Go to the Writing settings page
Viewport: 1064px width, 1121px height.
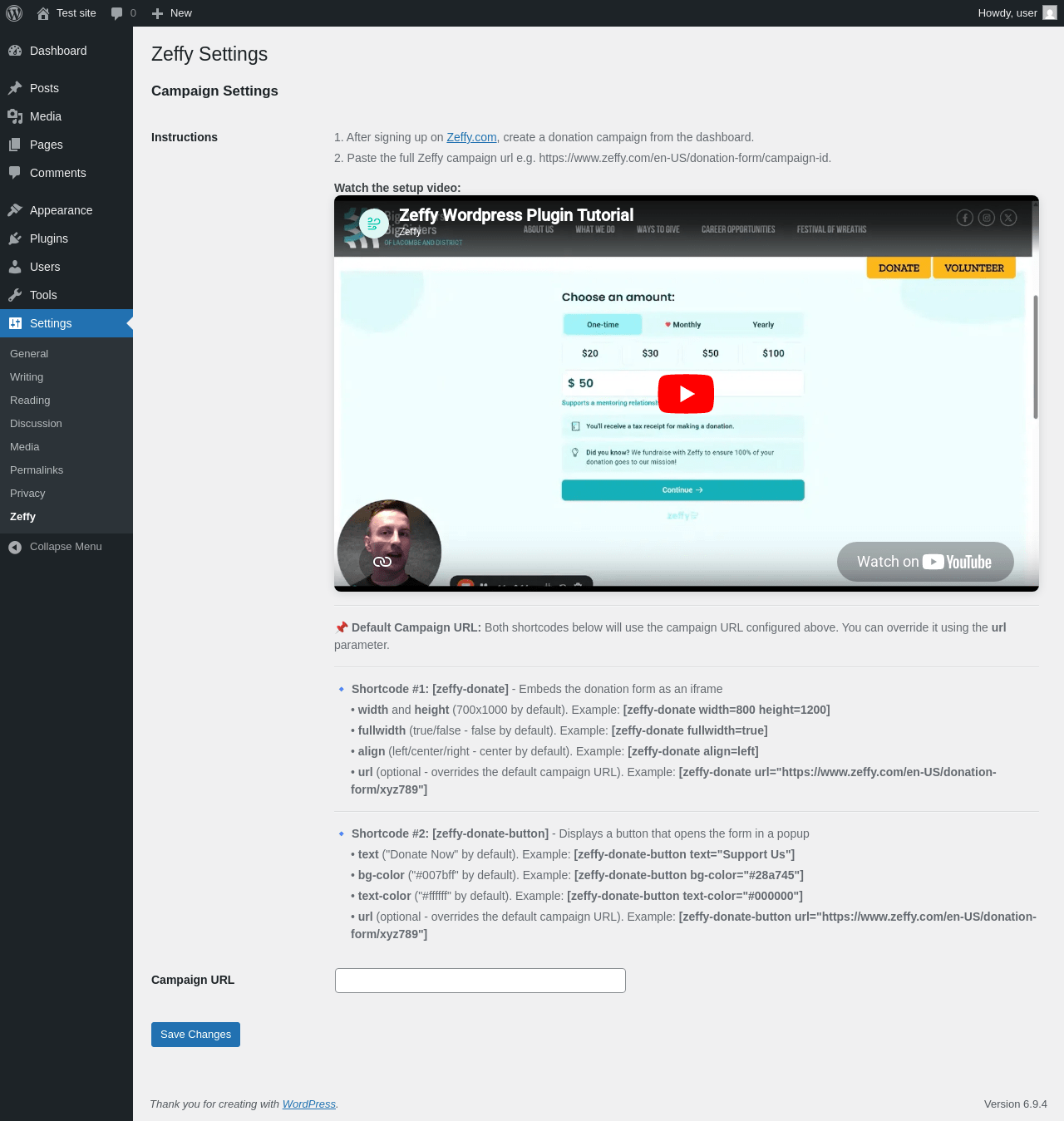(27, 377)
